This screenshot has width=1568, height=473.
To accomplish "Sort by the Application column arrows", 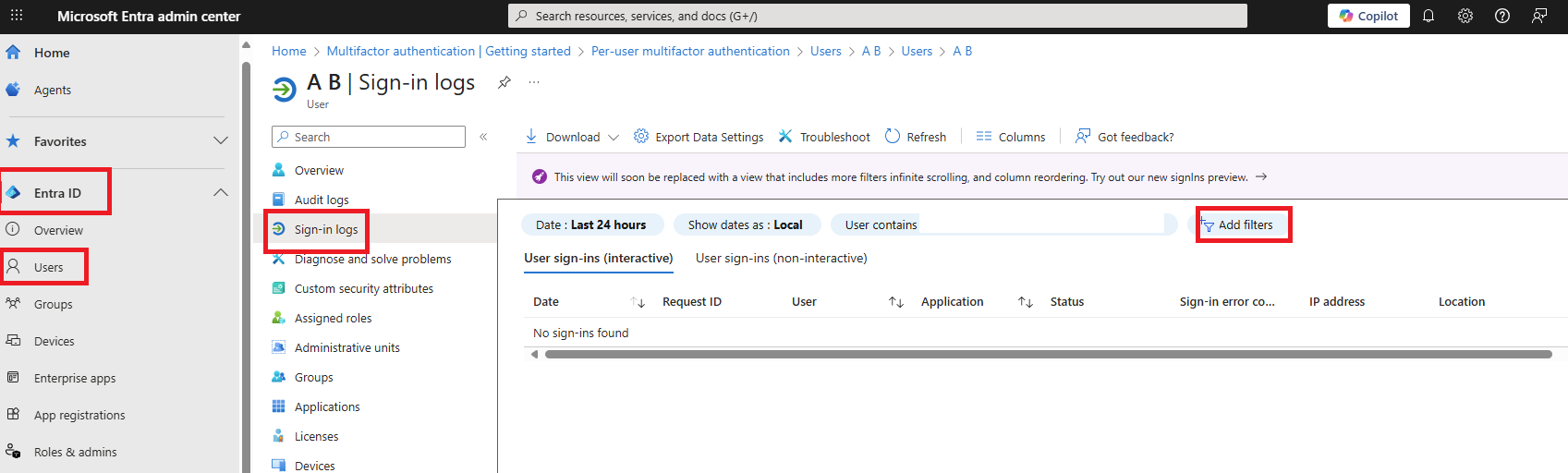I will [x=1026, y=302].
